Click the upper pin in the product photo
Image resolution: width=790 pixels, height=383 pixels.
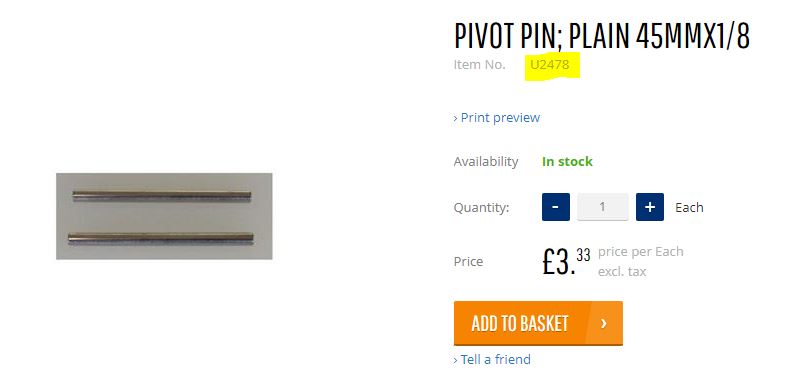pos(162,196)
